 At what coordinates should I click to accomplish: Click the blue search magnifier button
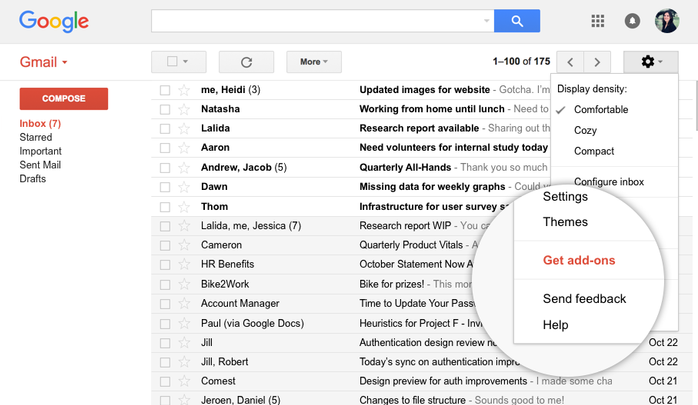[x=517, y=21]
